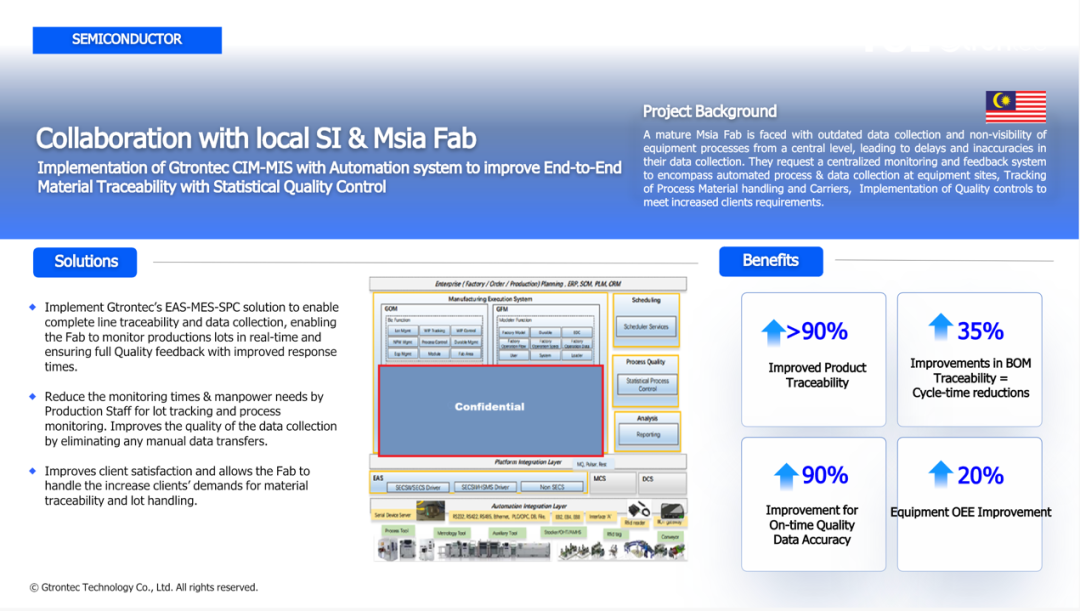
Task: Select the SEMICONDUCTOR label
Action: (127, 40)
